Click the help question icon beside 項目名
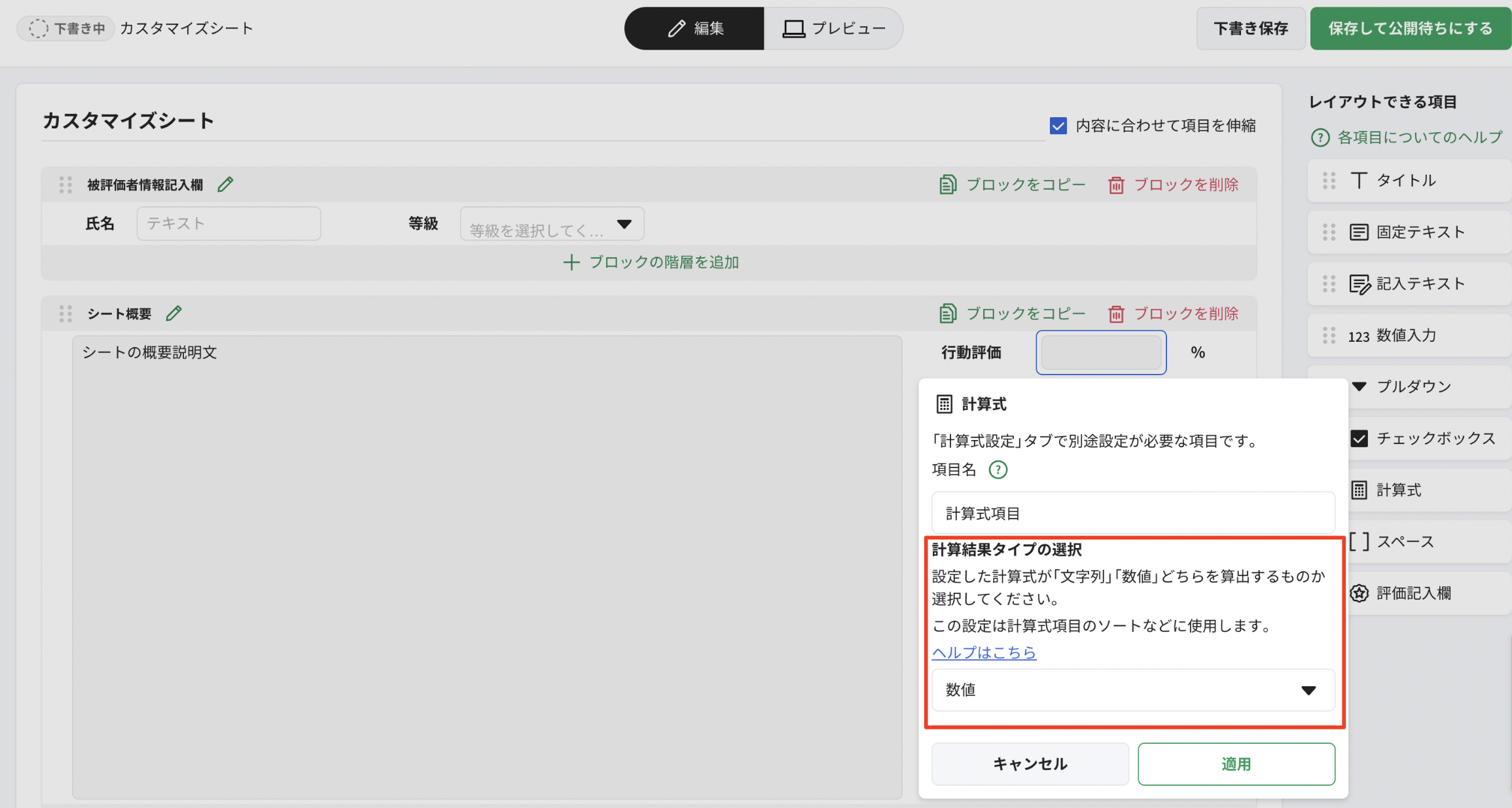The width and height of the screenshot is (1512, 808). pos(998,469)
